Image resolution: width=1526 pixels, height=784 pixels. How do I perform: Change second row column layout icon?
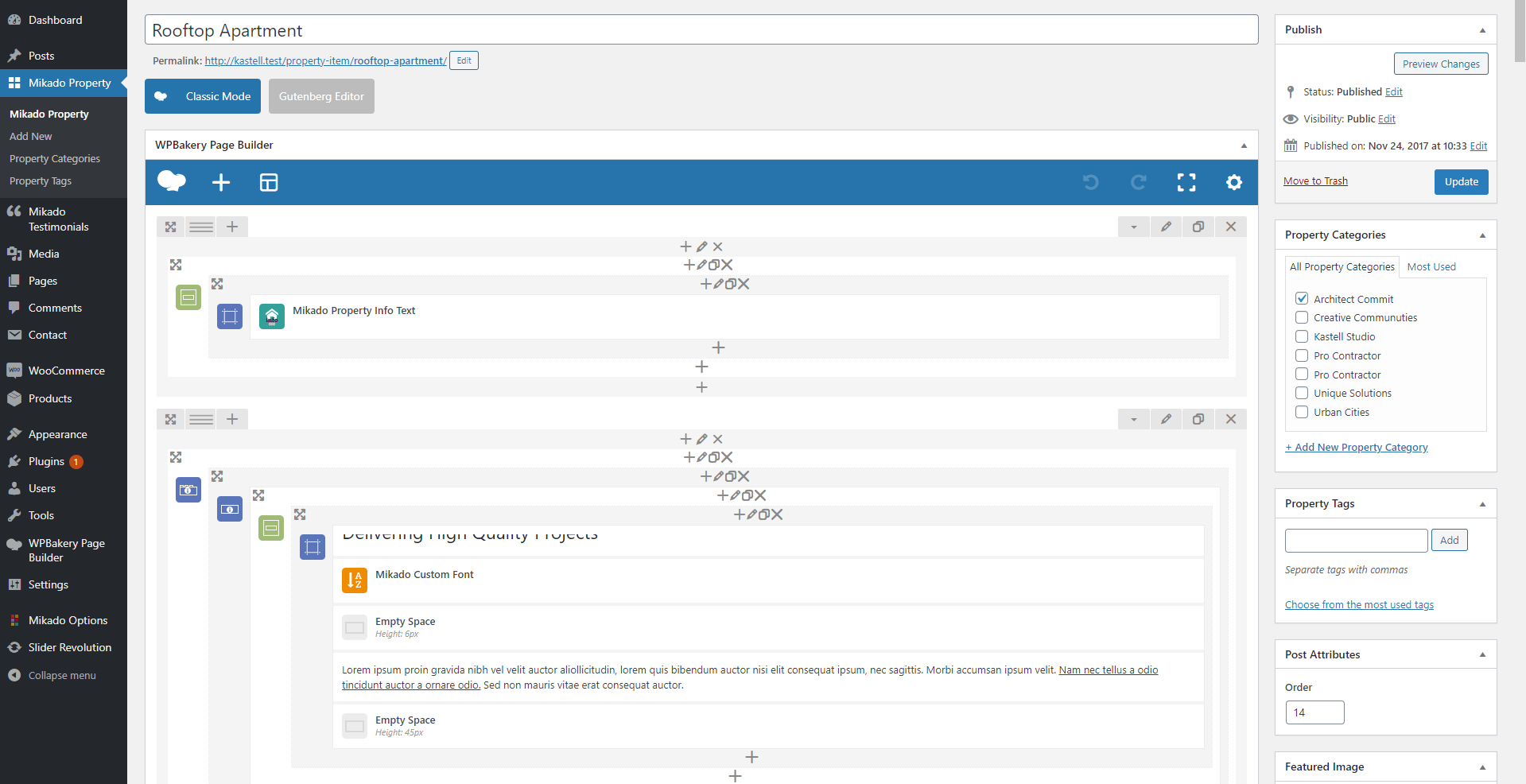click(x=201, y=419)
